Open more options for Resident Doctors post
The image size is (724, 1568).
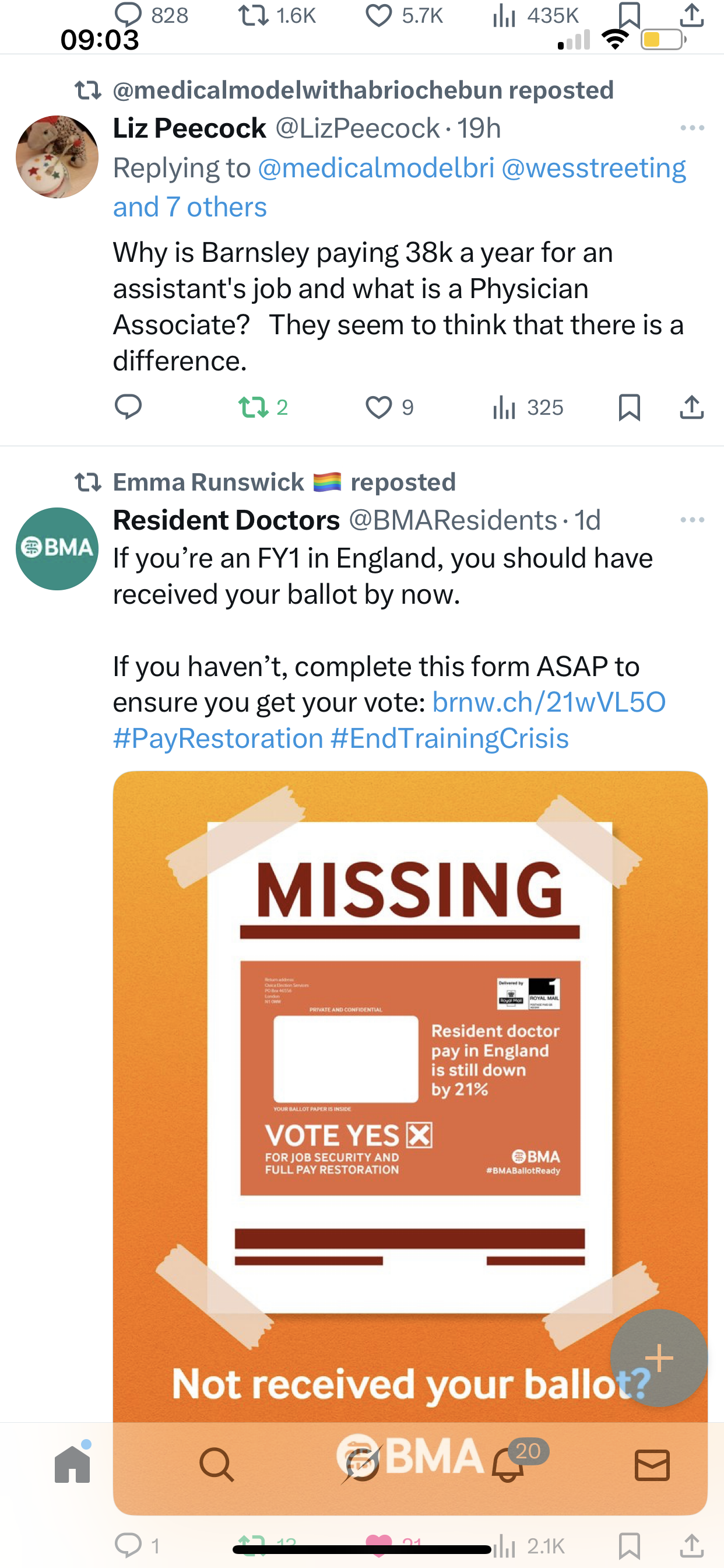tap(693, 520)
